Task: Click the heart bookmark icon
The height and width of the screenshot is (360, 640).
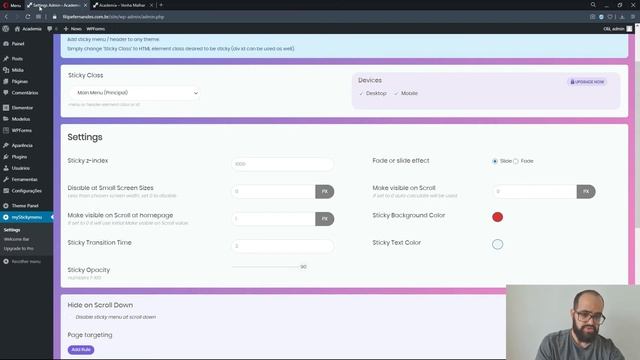Action: point(610,17)
